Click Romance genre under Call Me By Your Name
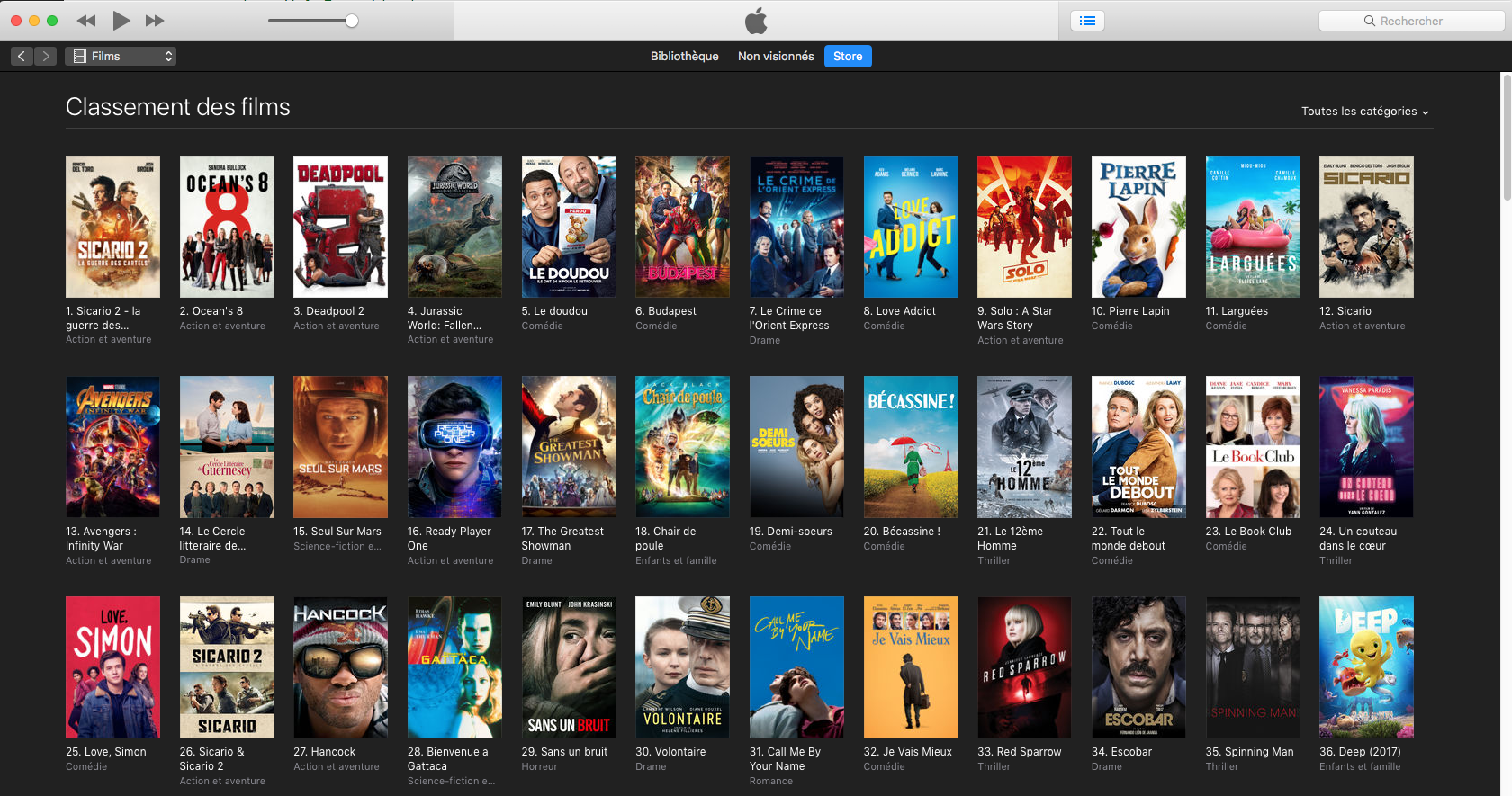1512x796 pixels. (771, 781)
